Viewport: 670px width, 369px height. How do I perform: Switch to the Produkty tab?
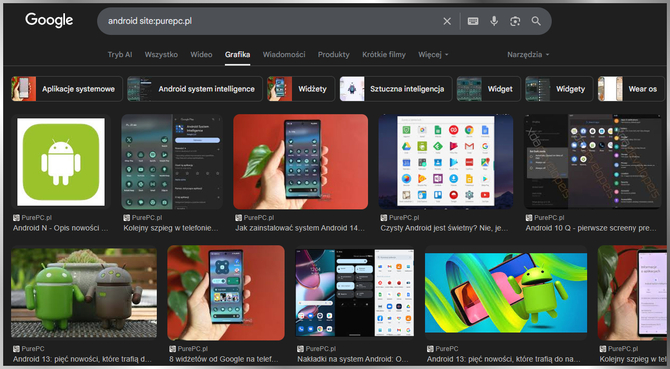coord(333,55)
